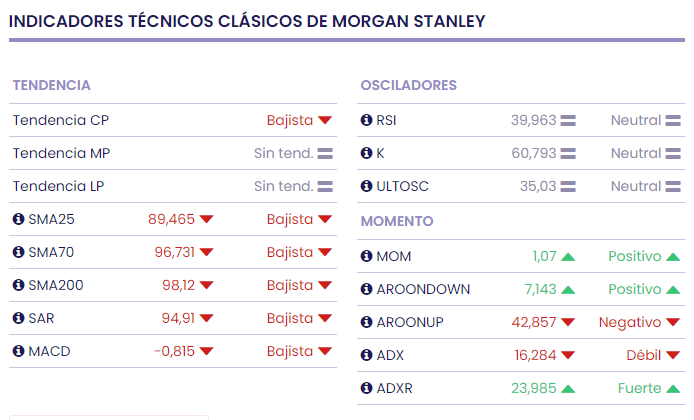The width and height of the screenshot is (694, 420).
Task: Click the RSI info icon
Action: pos(367,121)
